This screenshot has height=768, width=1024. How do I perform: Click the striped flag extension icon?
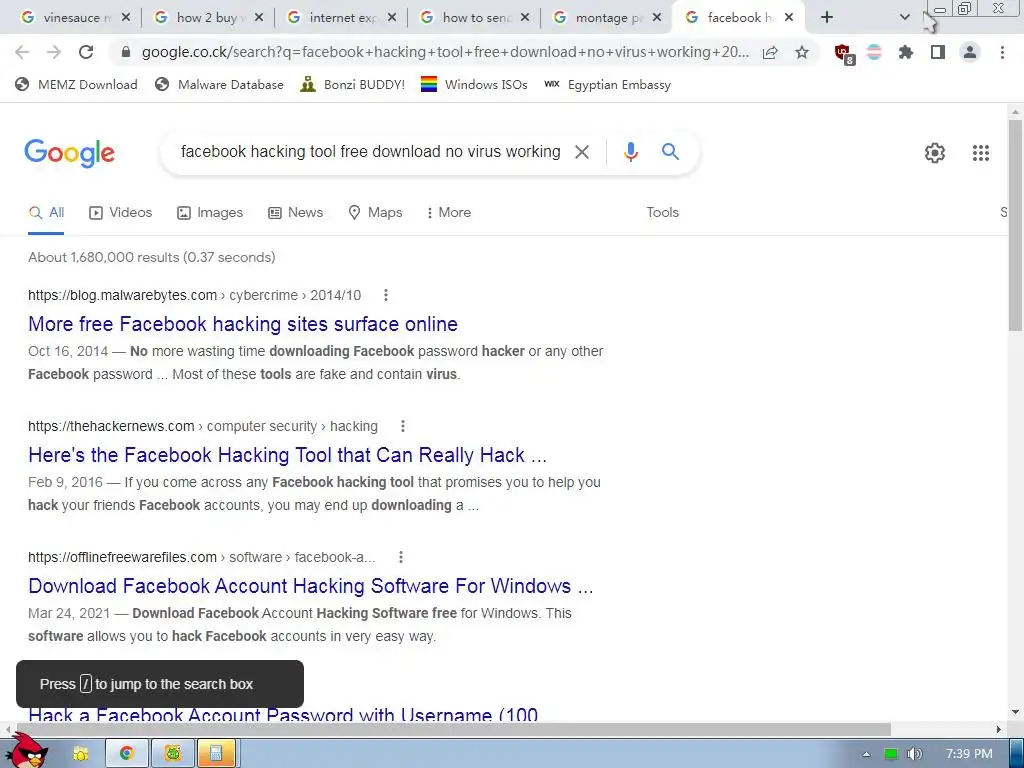pos(874,52)
